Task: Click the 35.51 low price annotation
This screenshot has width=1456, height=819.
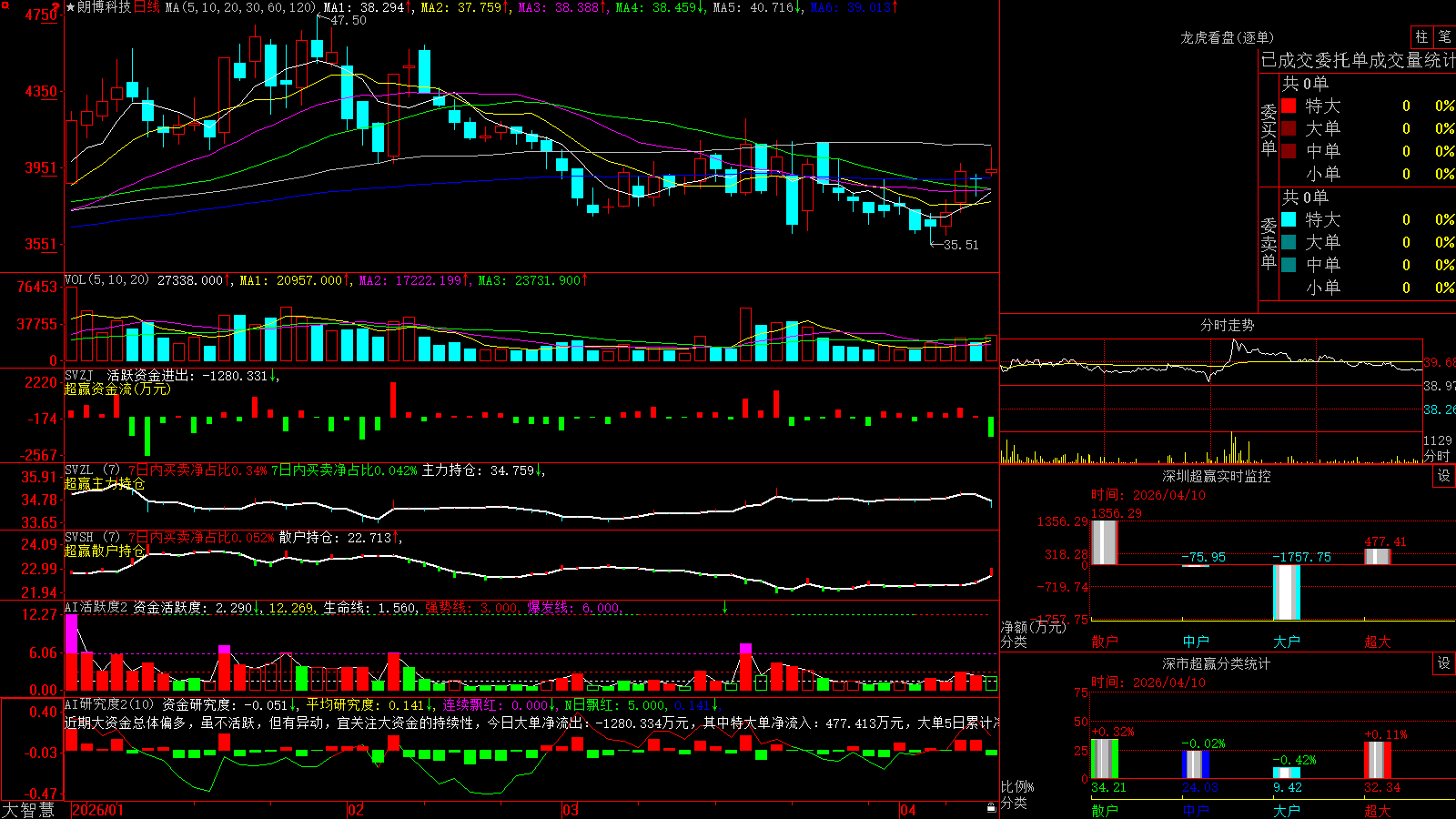Action: pyautogui.click(x=961, y=245)
